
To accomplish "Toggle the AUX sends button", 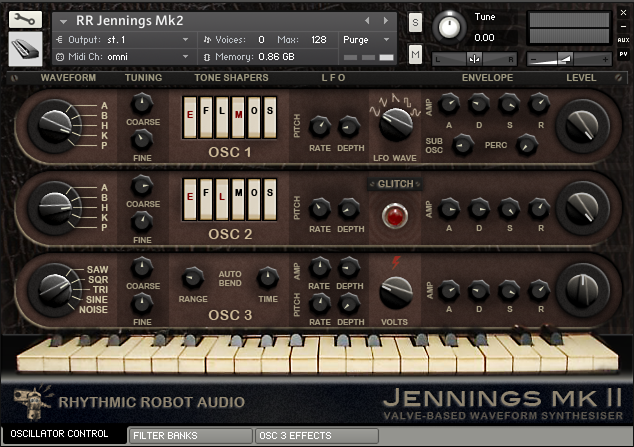I will click(623, 40).
